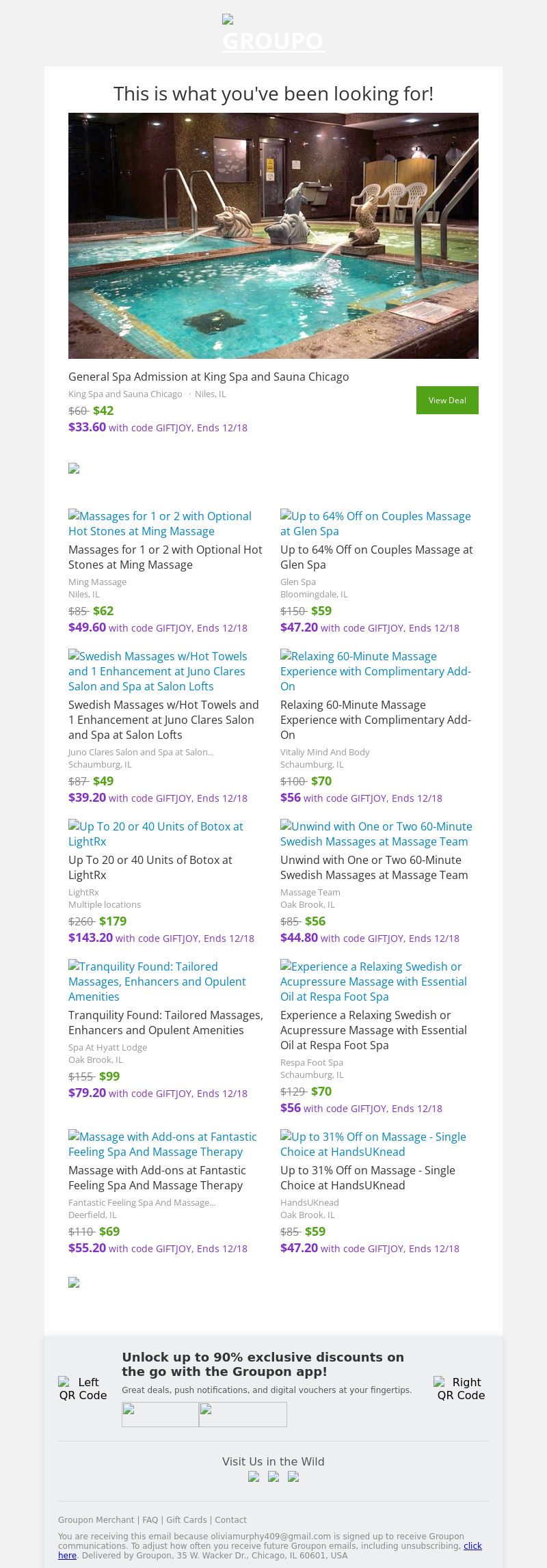547x1568 pixels.
Task: Click the first app store badge
Action: tap(160, 1414)
